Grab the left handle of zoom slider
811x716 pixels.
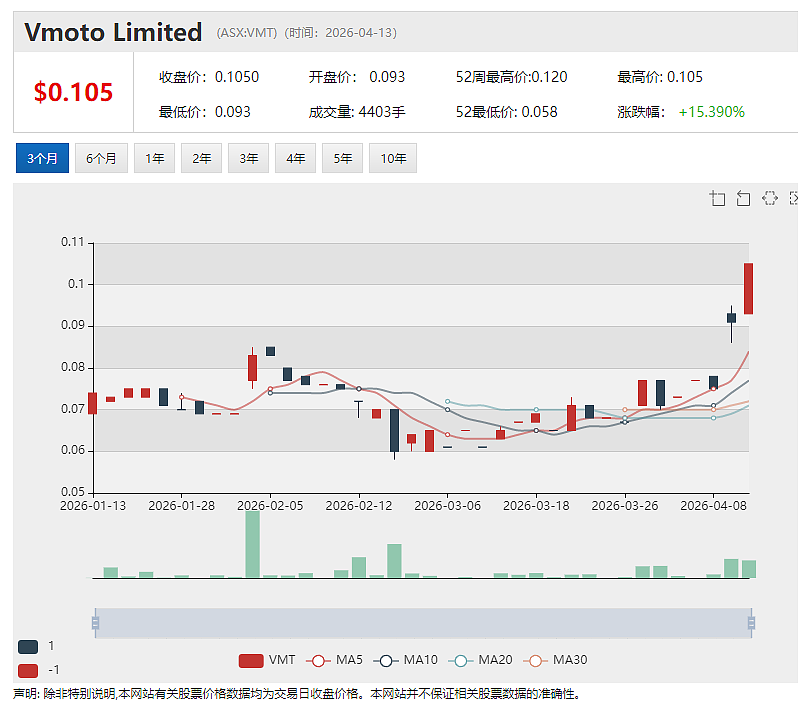pos(95,623)
